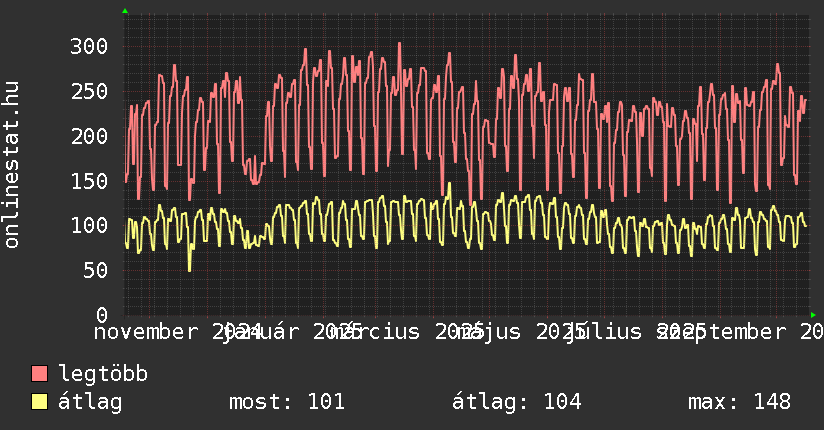Click the green arrow atop the y-axis
Screen dimensions: 824x430
click(125, 11)
